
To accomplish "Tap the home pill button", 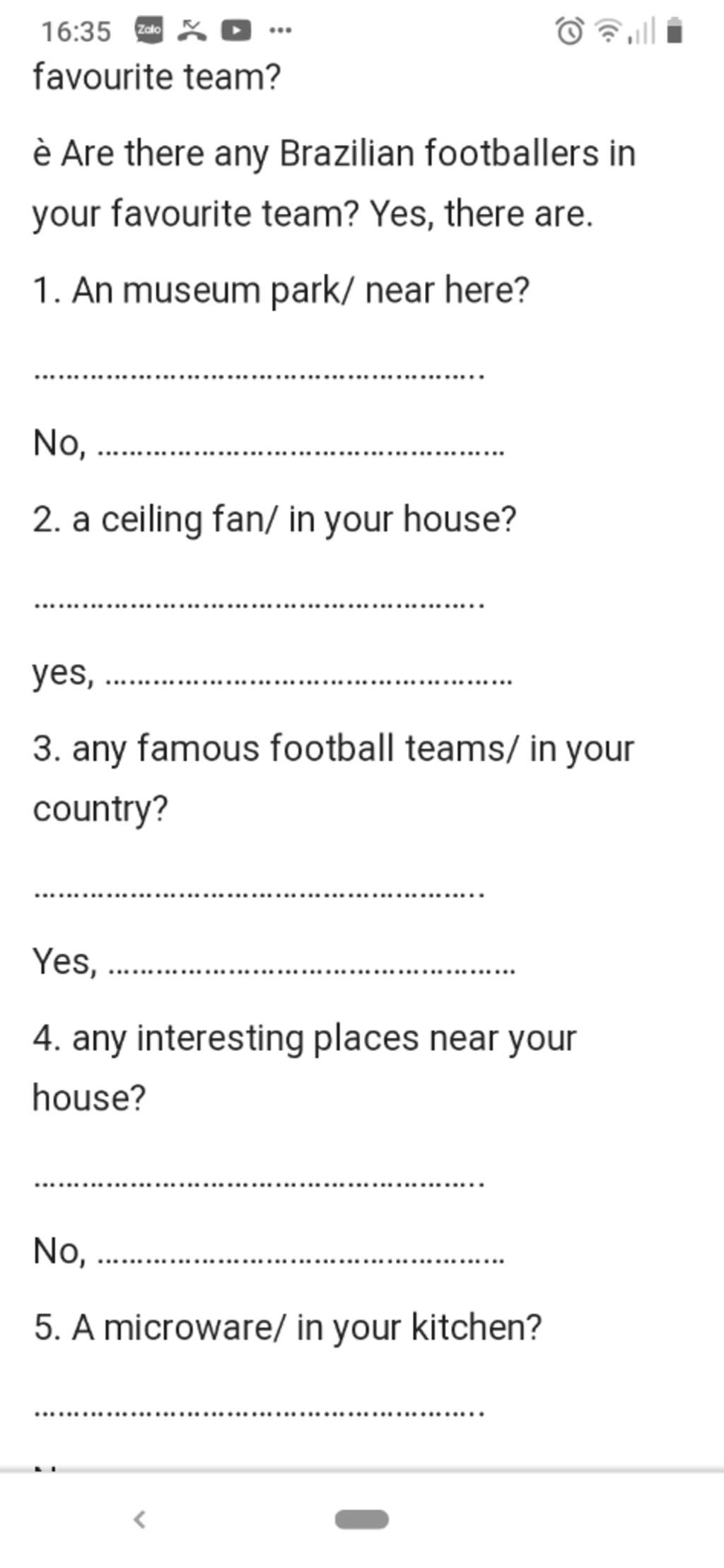I will [x=362, y=1518].
